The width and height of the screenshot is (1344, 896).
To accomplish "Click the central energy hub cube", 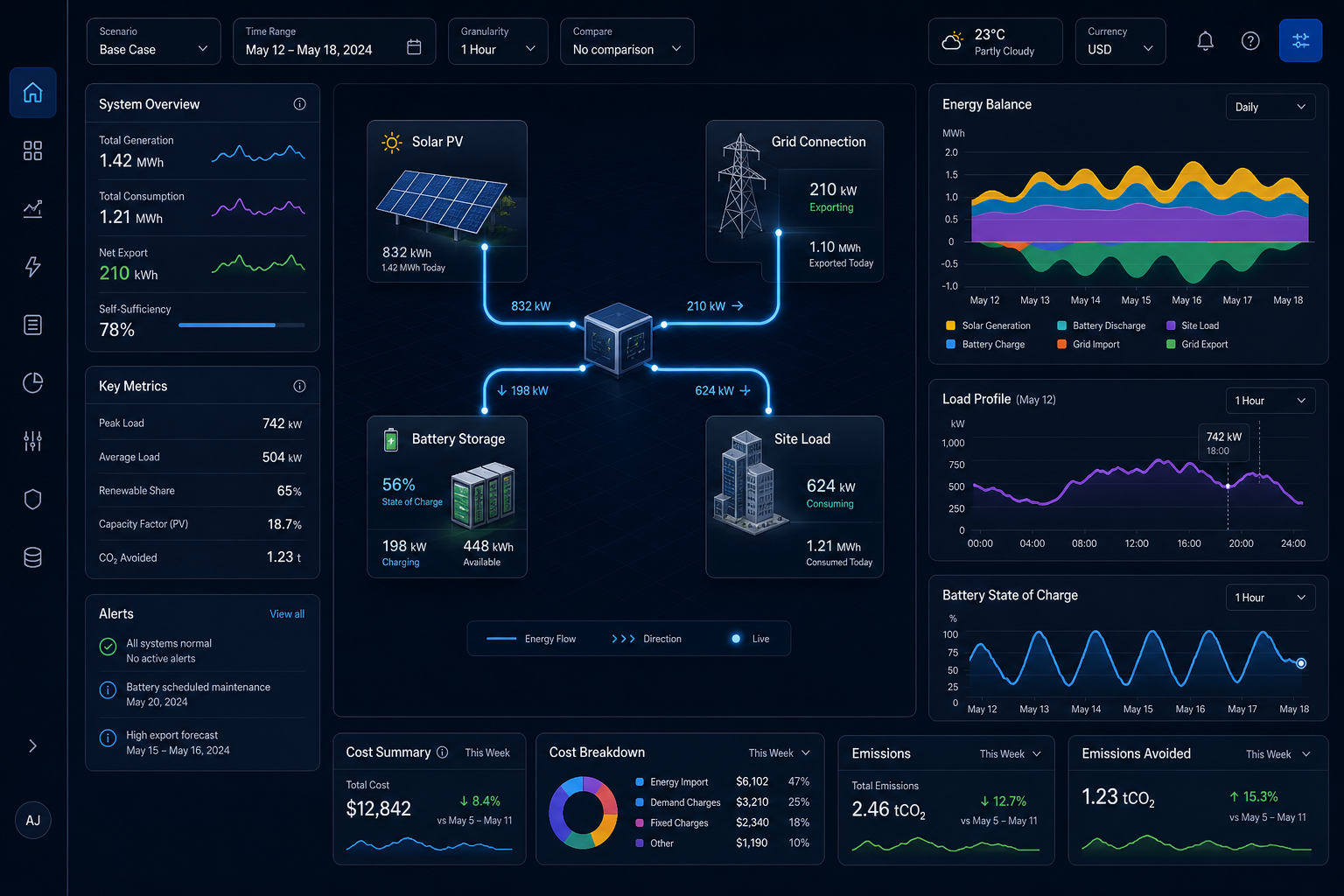I will 619,339.
